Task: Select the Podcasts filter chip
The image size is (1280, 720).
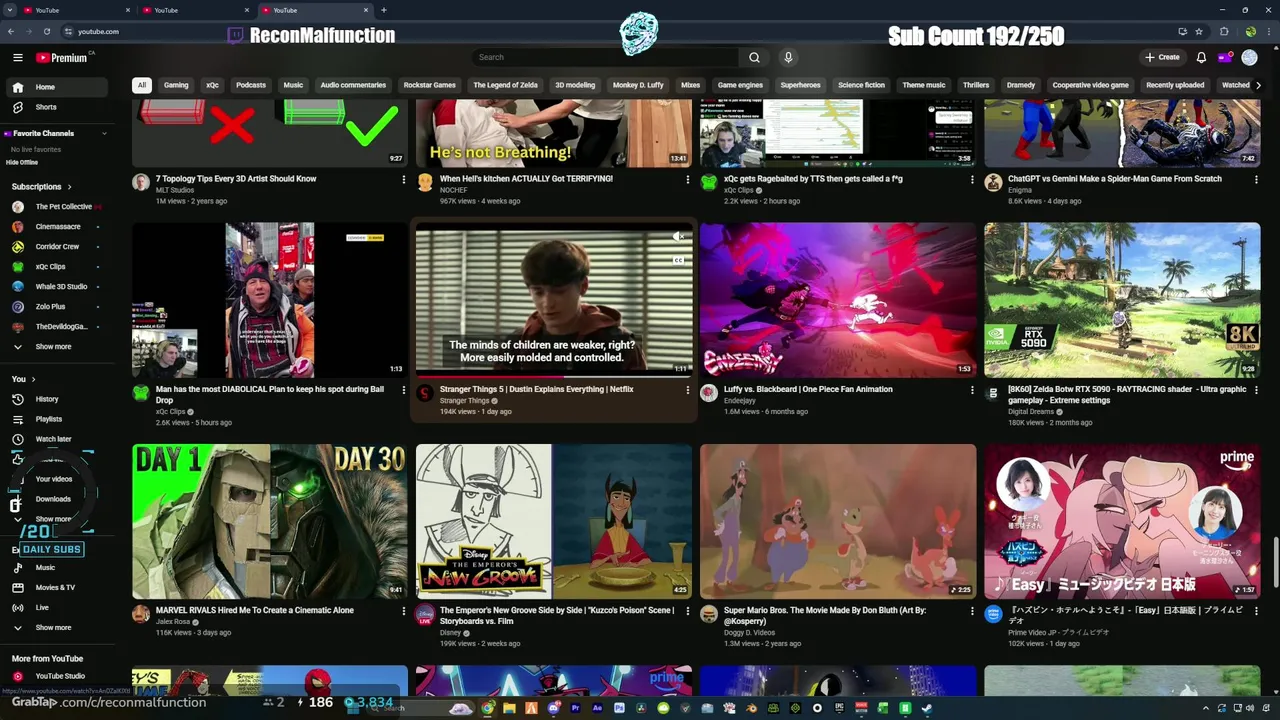Action: point(251,85)
